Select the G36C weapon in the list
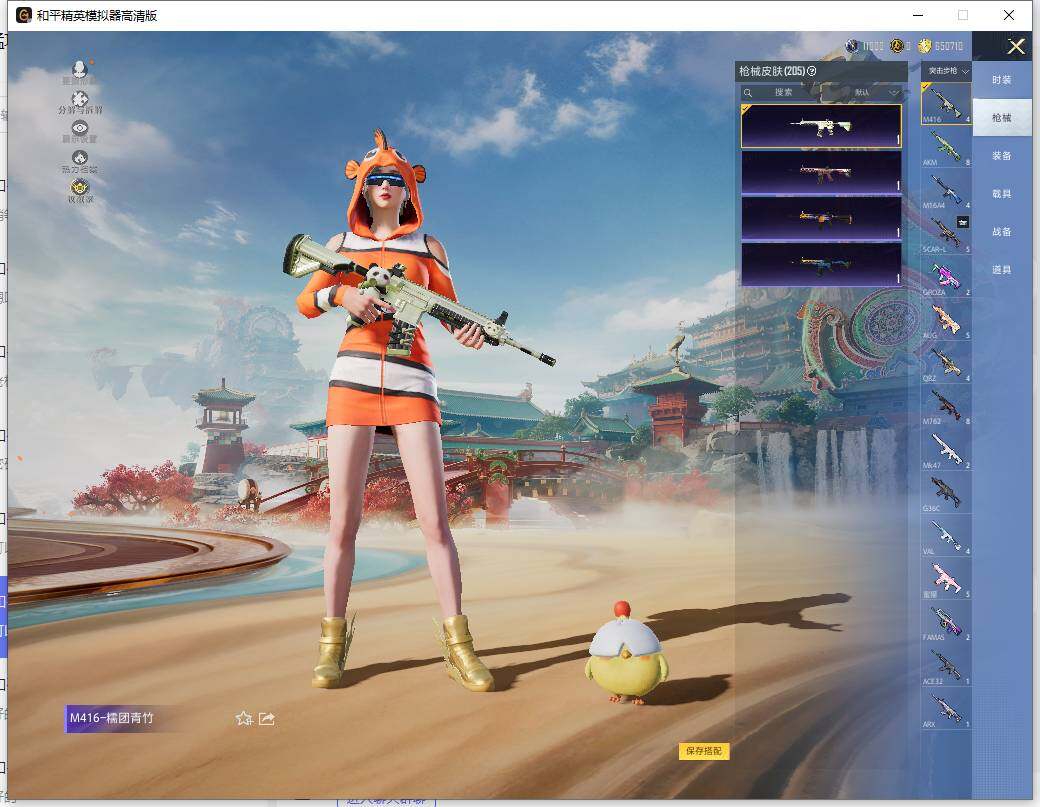The image size is (1040, 807). 946,492
